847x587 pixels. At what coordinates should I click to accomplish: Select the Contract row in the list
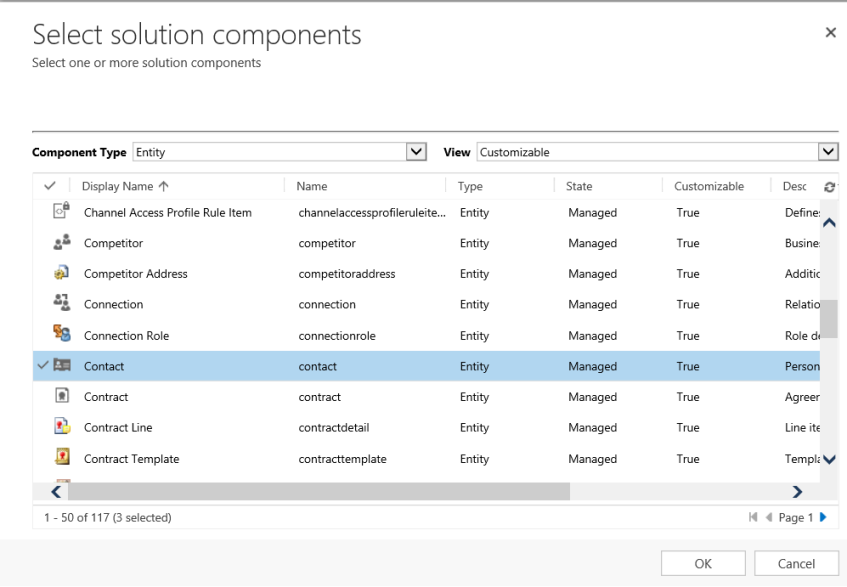[200, 397]
